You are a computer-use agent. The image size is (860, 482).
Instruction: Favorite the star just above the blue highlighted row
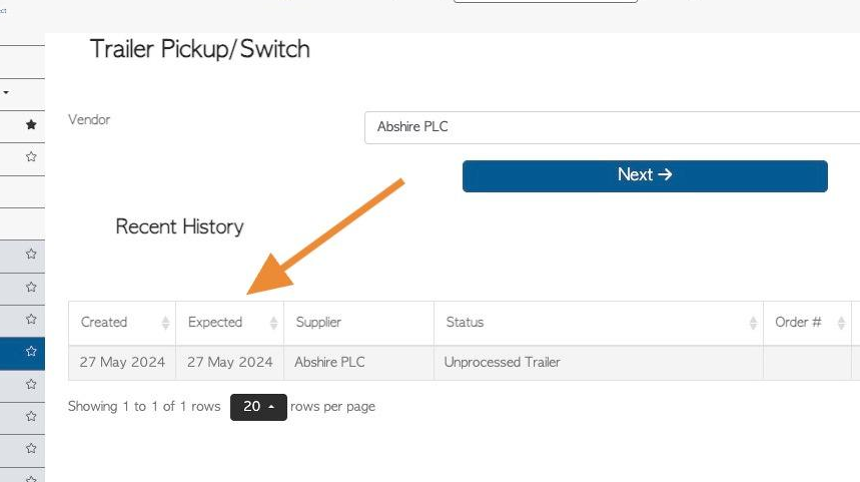[x=31, y=319]
